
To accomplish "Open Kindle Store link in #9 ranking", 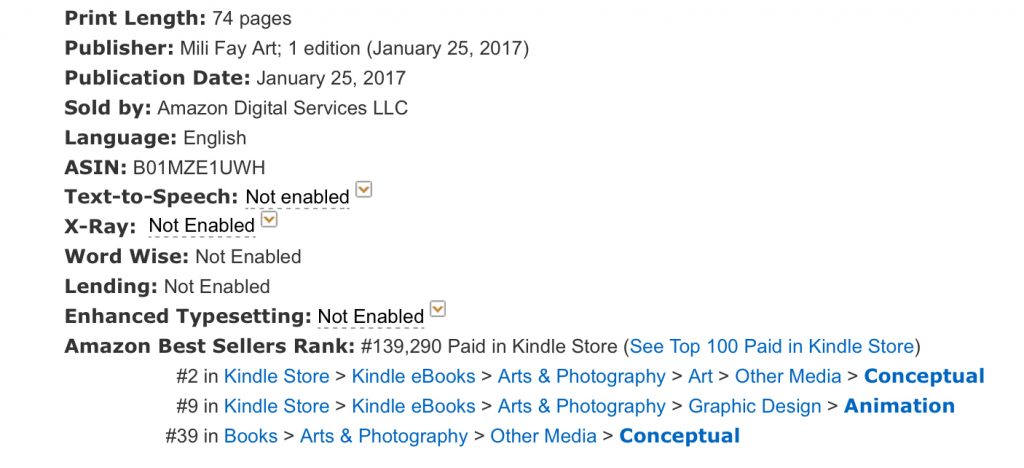I will (277, 406).
